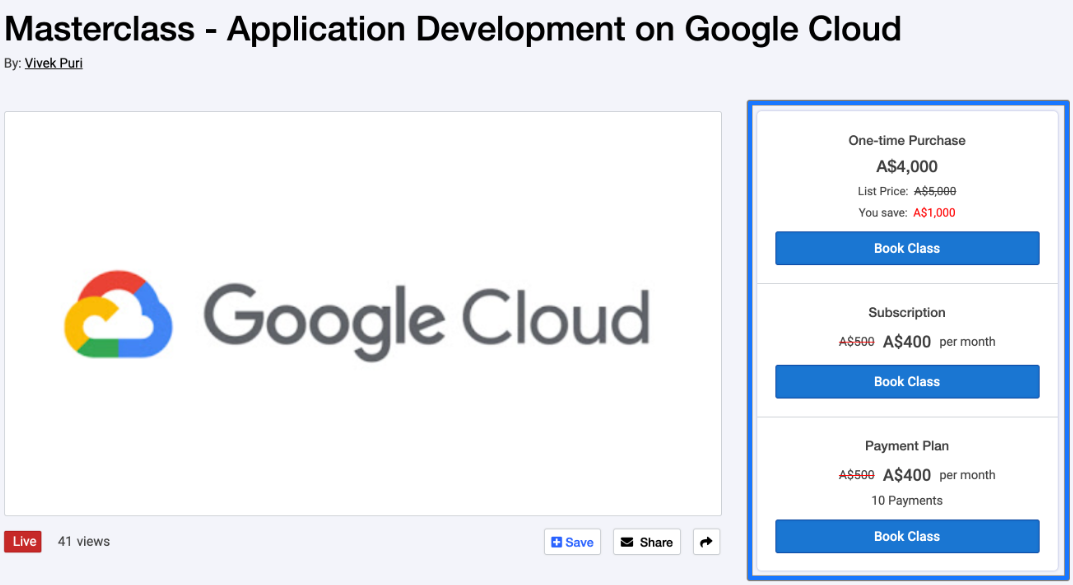Book Class under One-time Purchase
This screenshot has height=585, width=1073.
tap(907, 248)
